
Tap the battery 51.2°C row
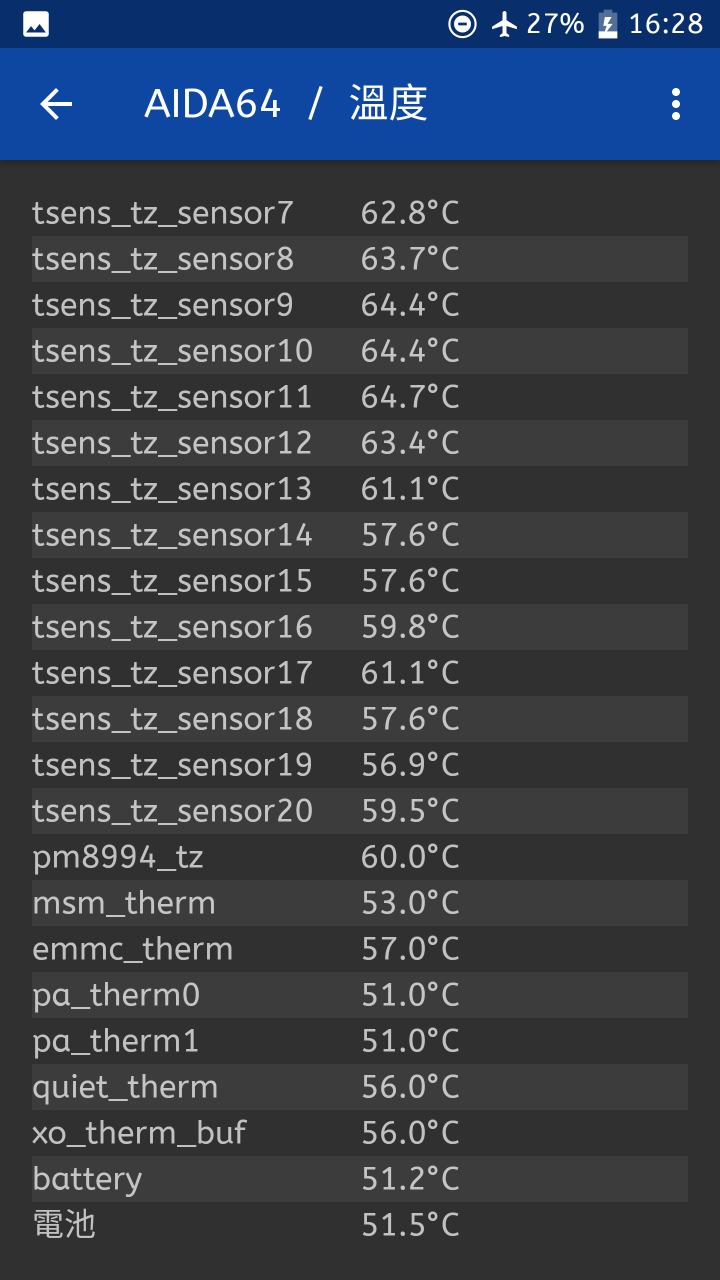360,1179
